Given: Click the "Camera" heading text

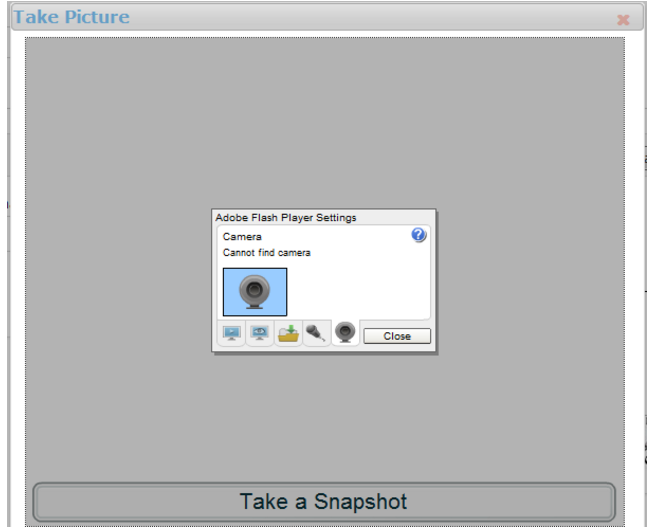Looking at the screenshot, I should tap(242, 237).
